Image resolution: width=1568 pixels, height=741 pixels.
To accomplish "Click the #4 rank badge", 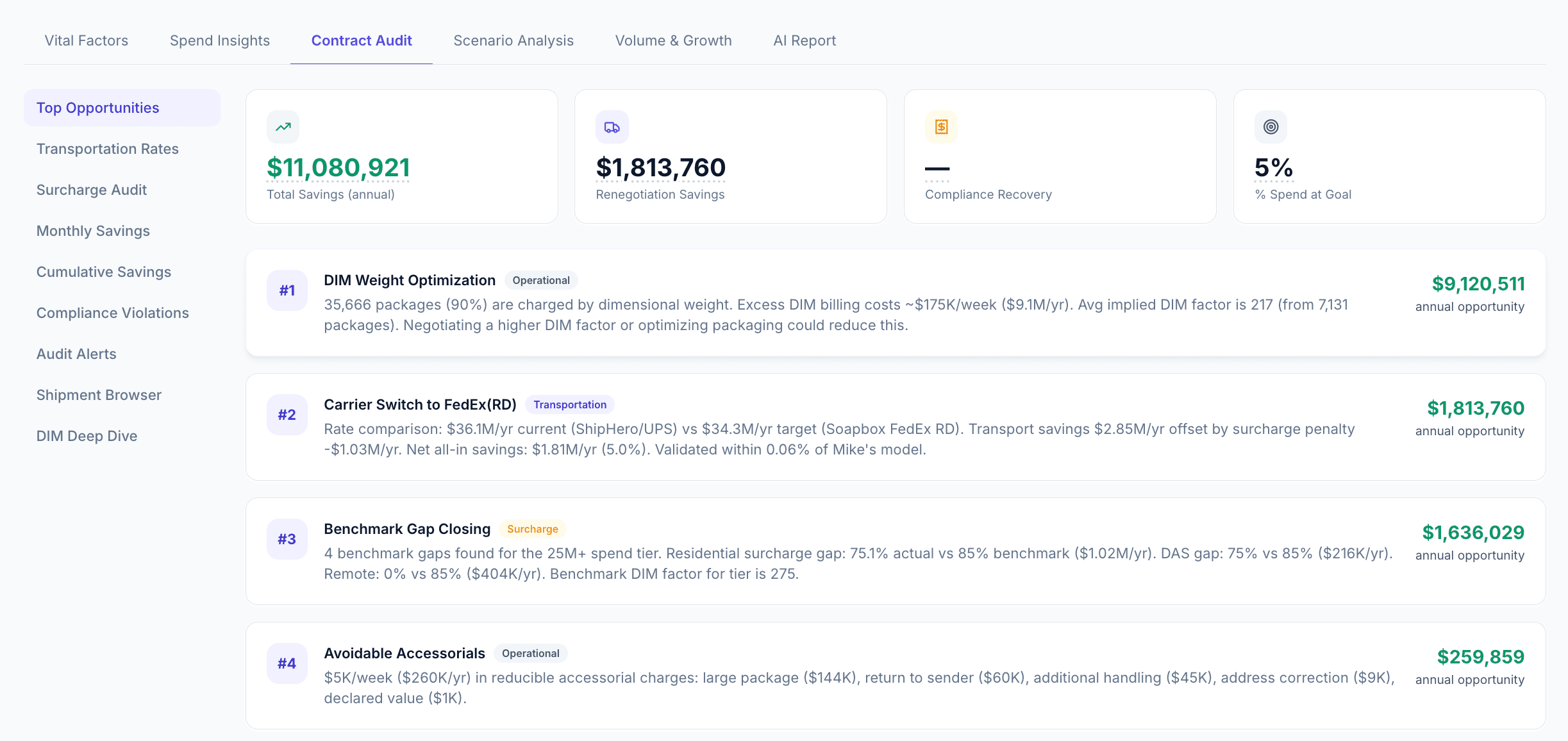I will (x=287, y=663).
